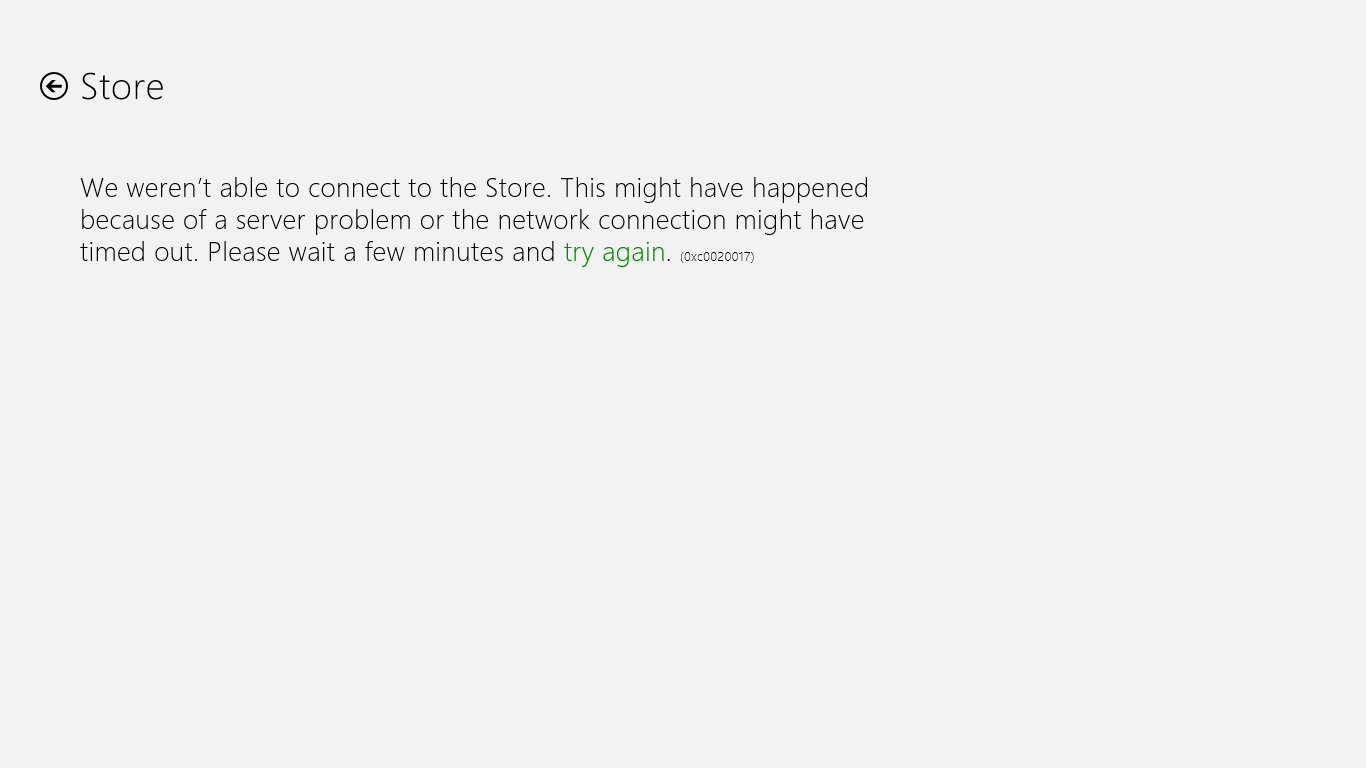Click the words "server problem" in the message
This screenshot has height=768, width=1366.
click(324, 220)
